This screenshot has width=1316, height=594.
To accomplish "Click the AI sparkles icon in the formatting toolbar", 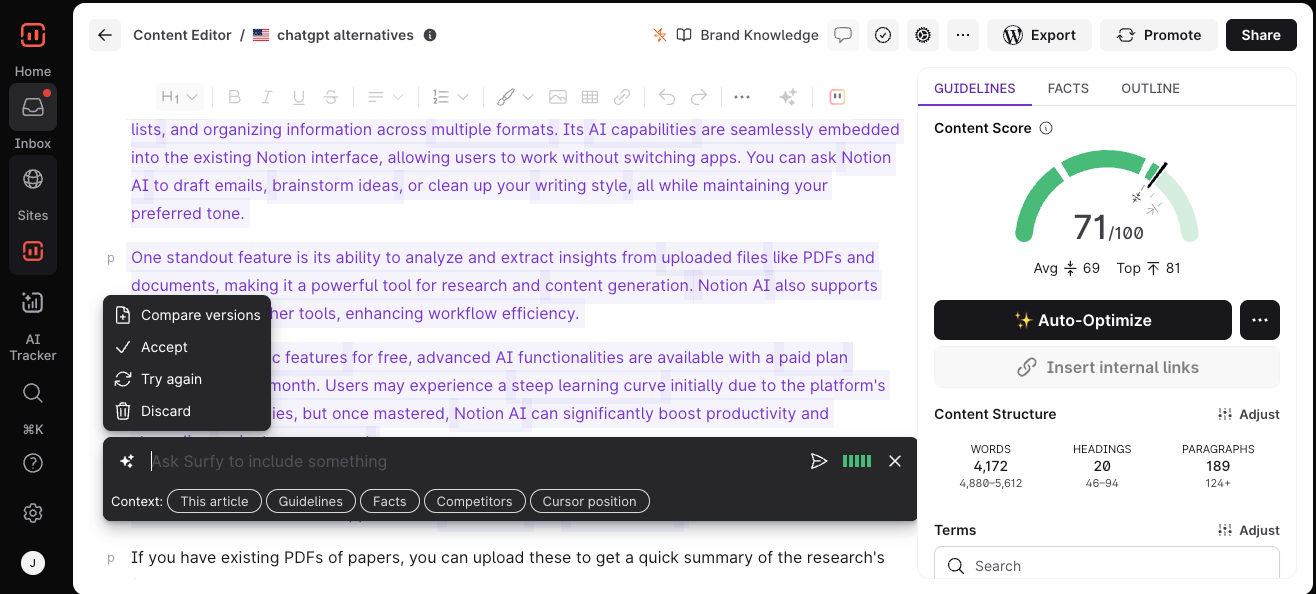I will 788,97.
